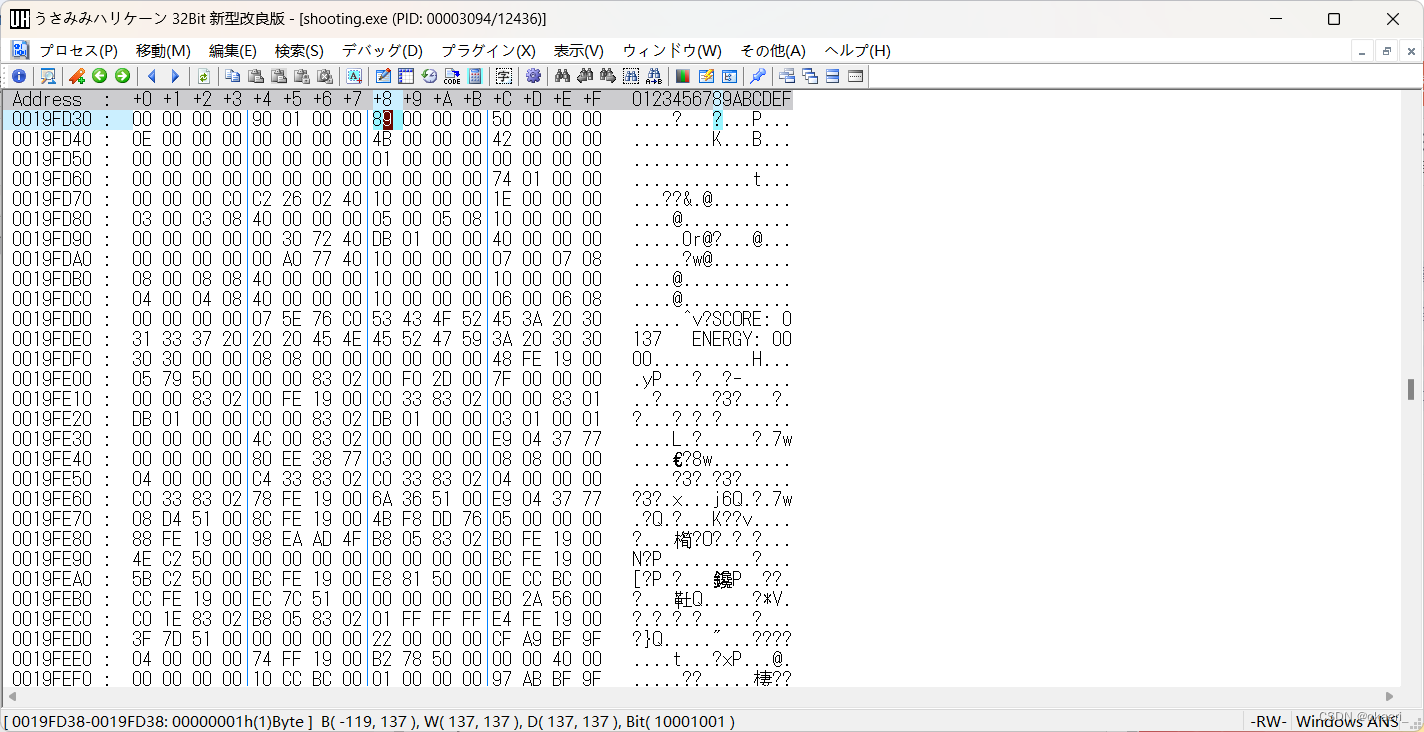This screenshot has width=1424, height=732.
Task: Click the 0123456789ABCDEF ASCII column header
Action: click(712, 99)
